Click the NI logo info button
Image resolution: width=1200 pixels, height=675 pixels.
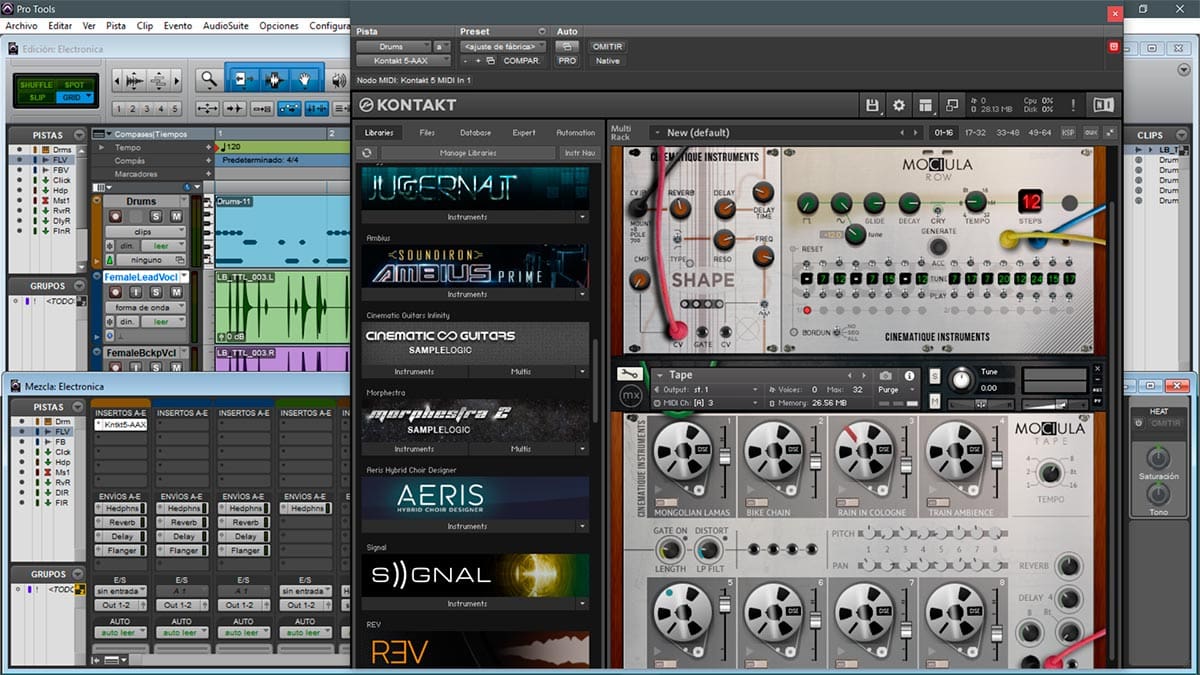(1102, 105)
